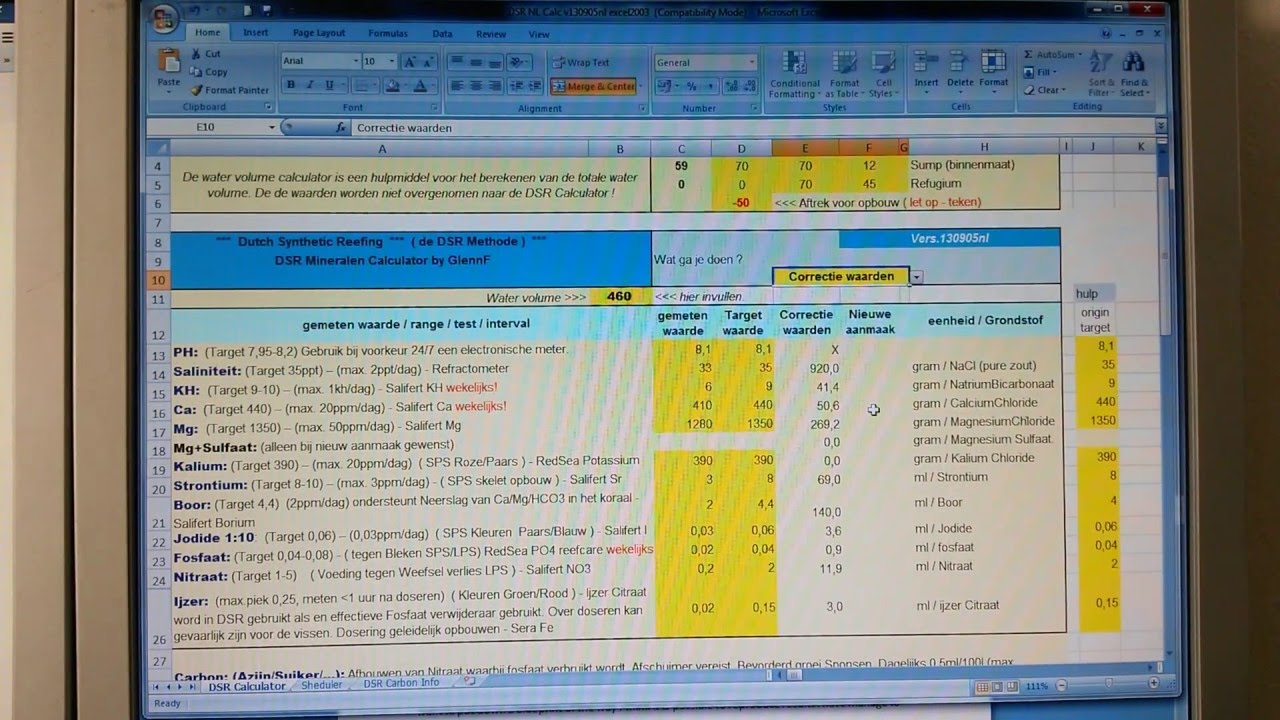Open the Data ribbon tab
The height and width of the screenshot is (720, 1280).
click(x=442, y=33)
